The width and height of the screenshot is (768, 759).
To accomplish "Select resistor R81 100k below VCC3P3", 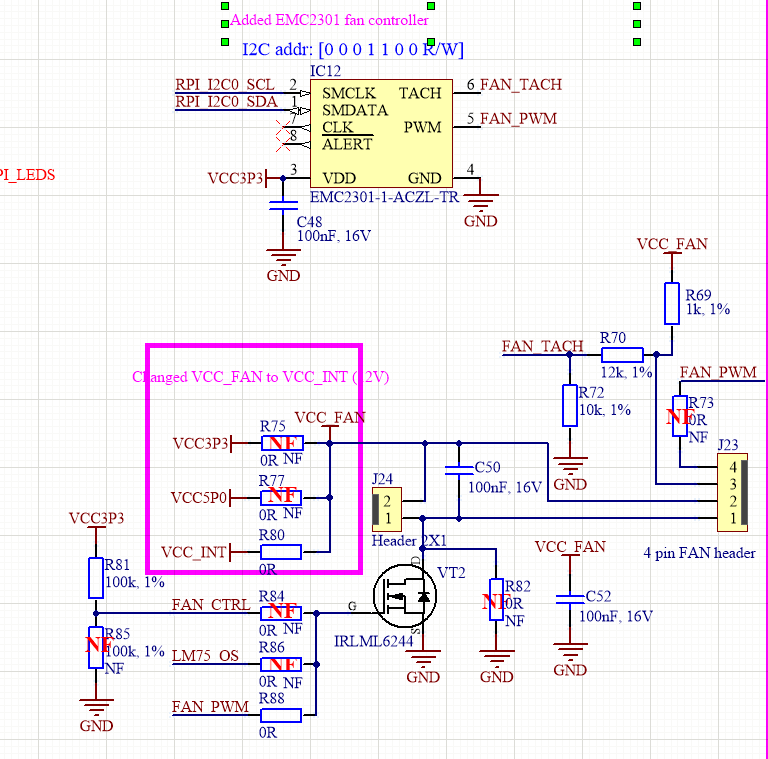I will click(95, 572).
